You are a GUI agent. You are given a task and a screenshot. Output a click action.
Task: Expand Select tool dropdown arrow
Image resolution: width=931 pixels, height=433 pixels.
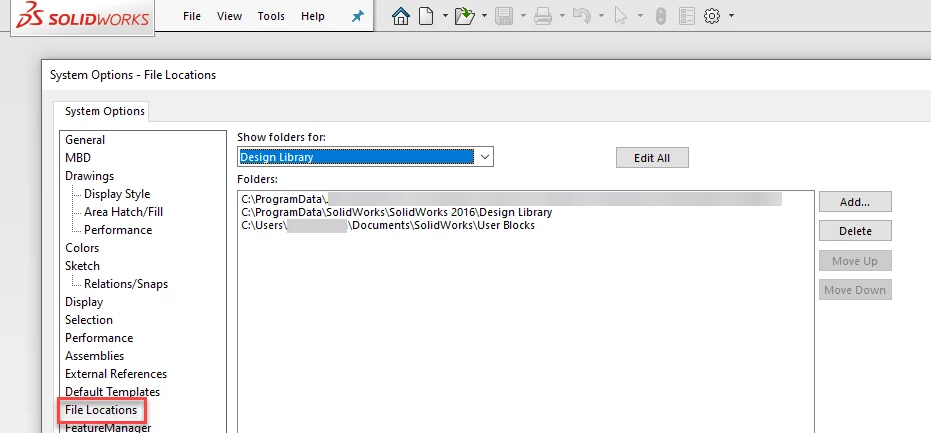(x=640, y=16)
